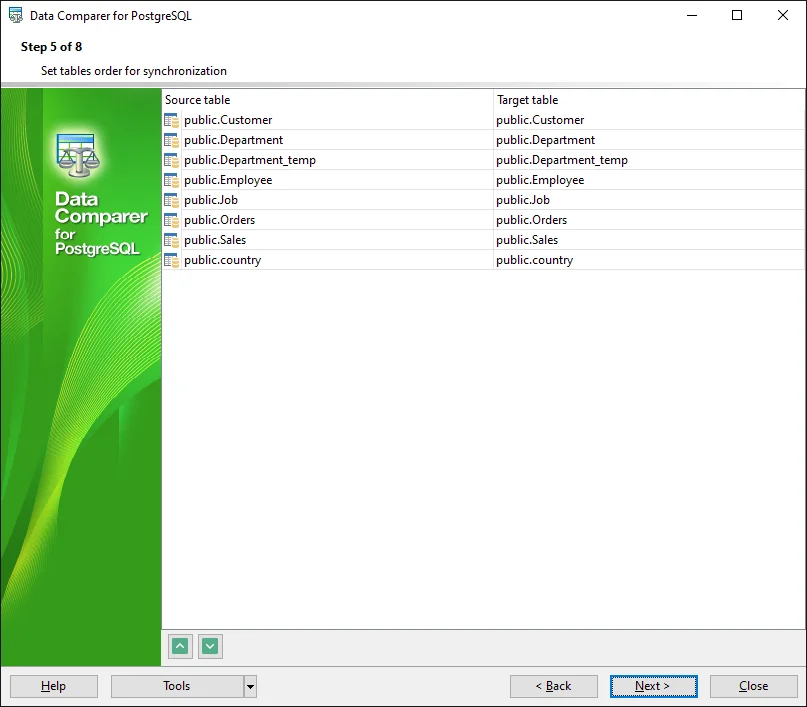Click the Target table column header
This screenshot has height=707, width=807.
tap(648, 100)
